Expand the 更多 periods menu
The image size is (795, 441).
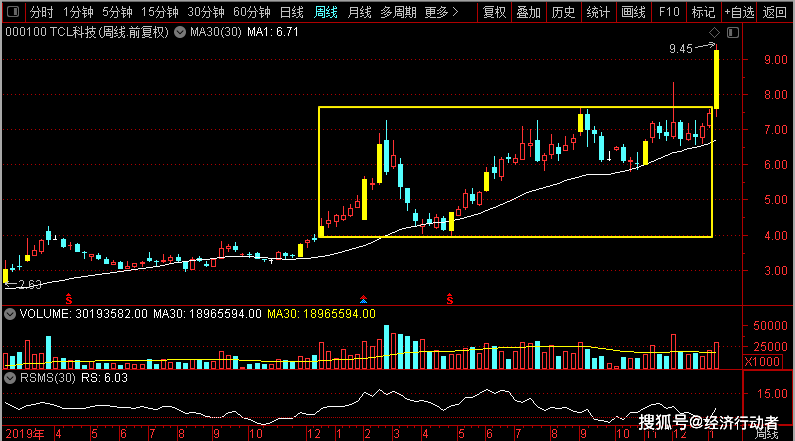(441, 12)
